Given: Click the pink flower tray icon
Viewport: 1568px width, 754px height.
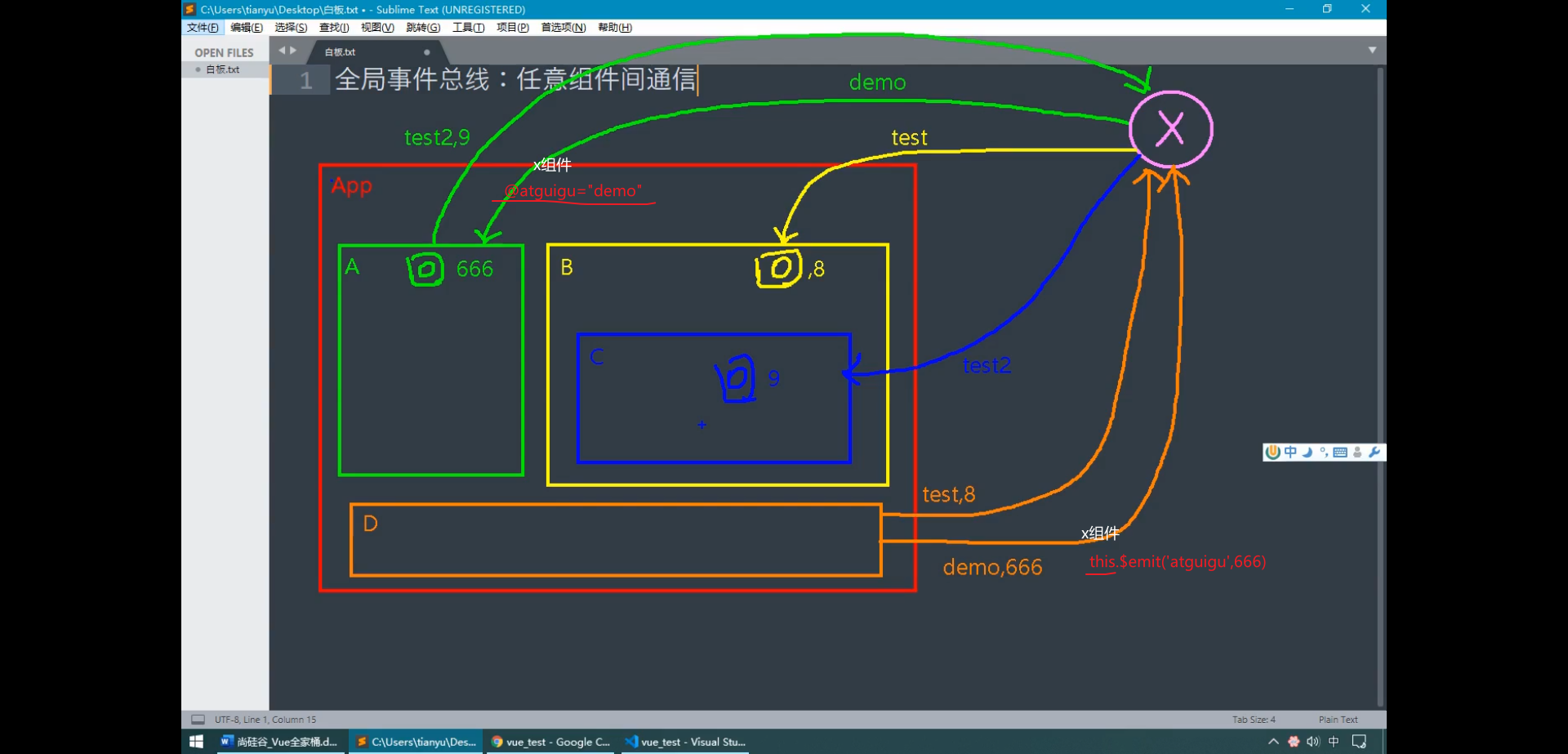Looking at the screenshot, I should tap(1294, 742).
